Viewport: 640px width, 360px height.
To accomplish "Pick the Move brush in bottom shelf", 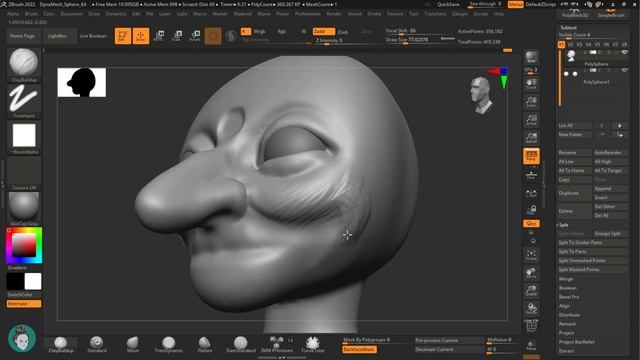I will point(133,345).
